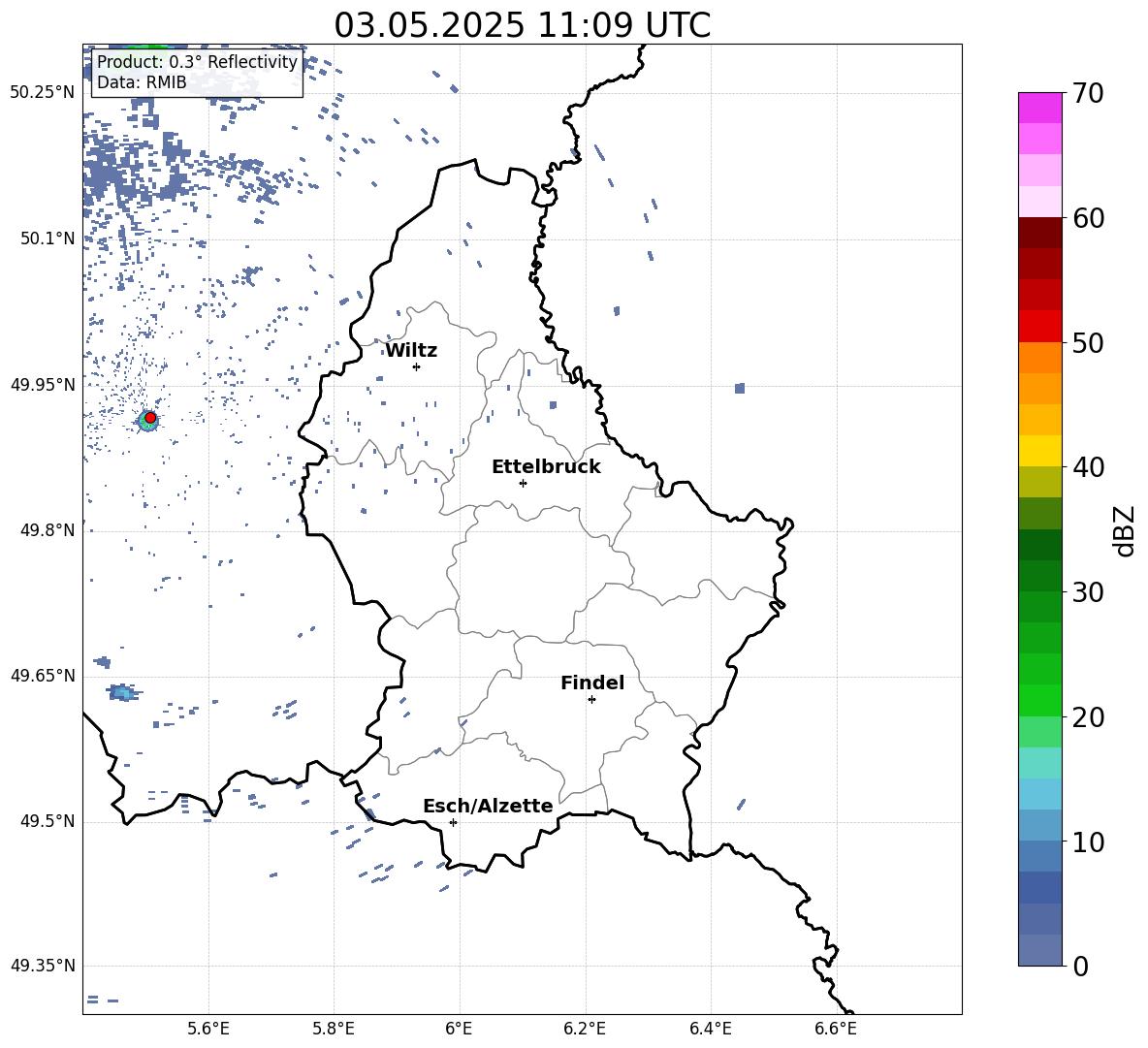Pick the bright green colorbar swatch above 20
The height and width of the screenshot is (1048, 1148).
click(1039, 700)
